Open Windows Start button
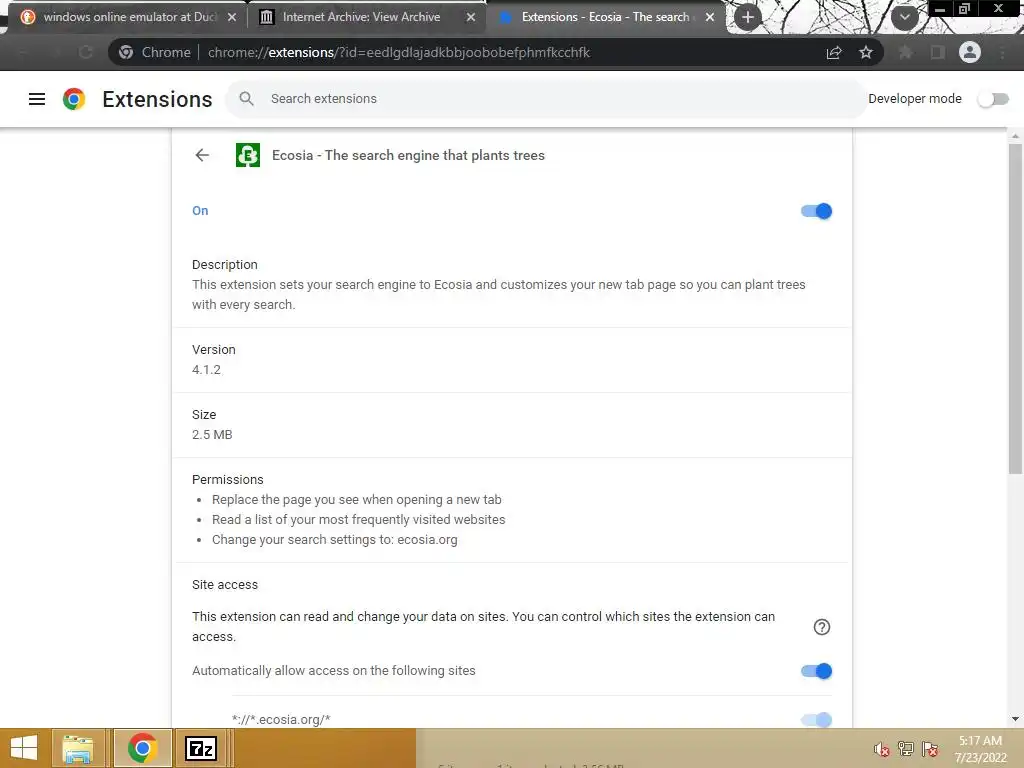This screenshot has height=768, width=1024. [24, 748]
